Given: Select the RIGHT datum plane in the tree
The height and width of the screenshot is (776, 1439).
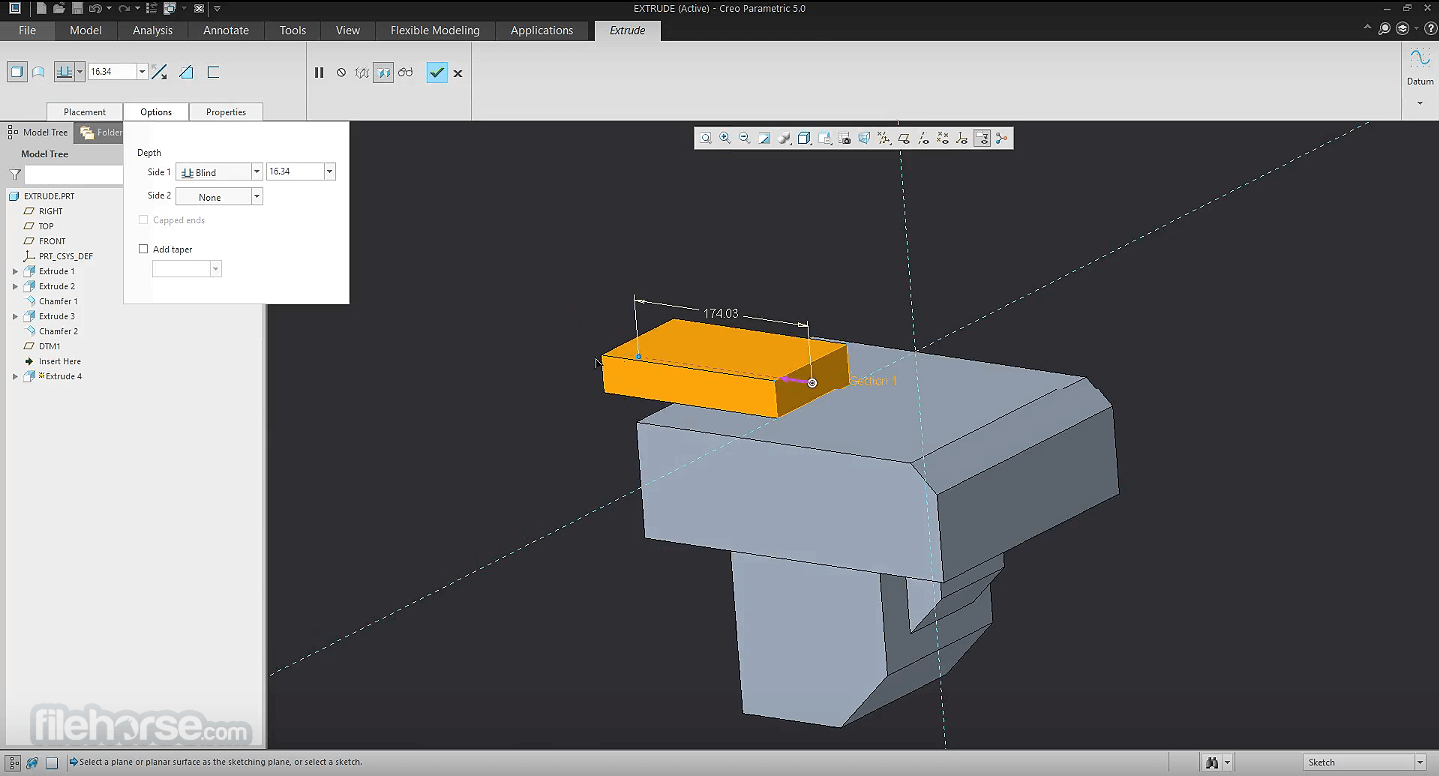Looking at the screenshot, I should 51,211.
